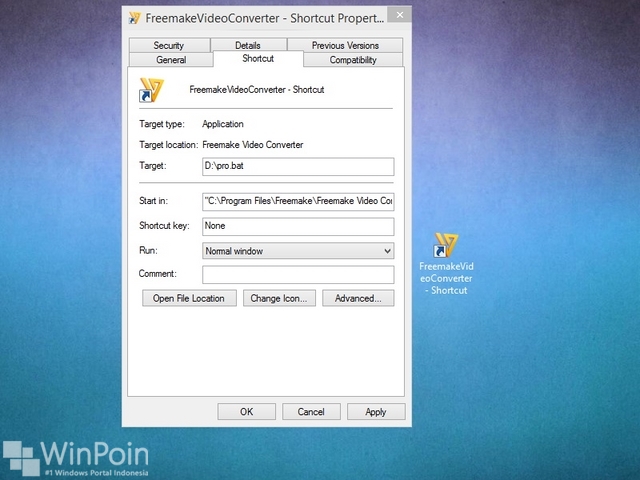
Task: Click the Freemake icon in the dialog title bar
Action: 135,18
